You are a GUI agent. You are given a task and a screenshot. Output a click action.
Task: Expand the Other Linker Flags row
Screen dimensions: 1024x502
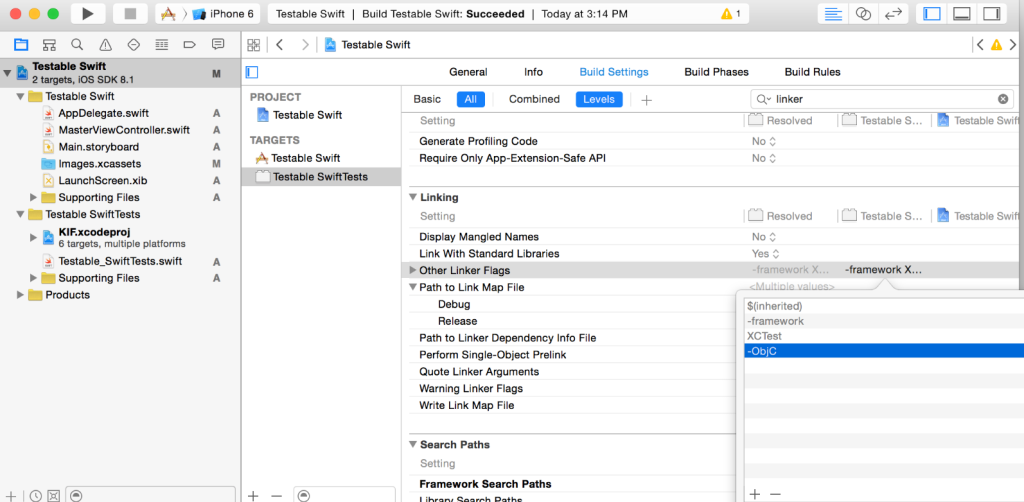coord(413,270)
